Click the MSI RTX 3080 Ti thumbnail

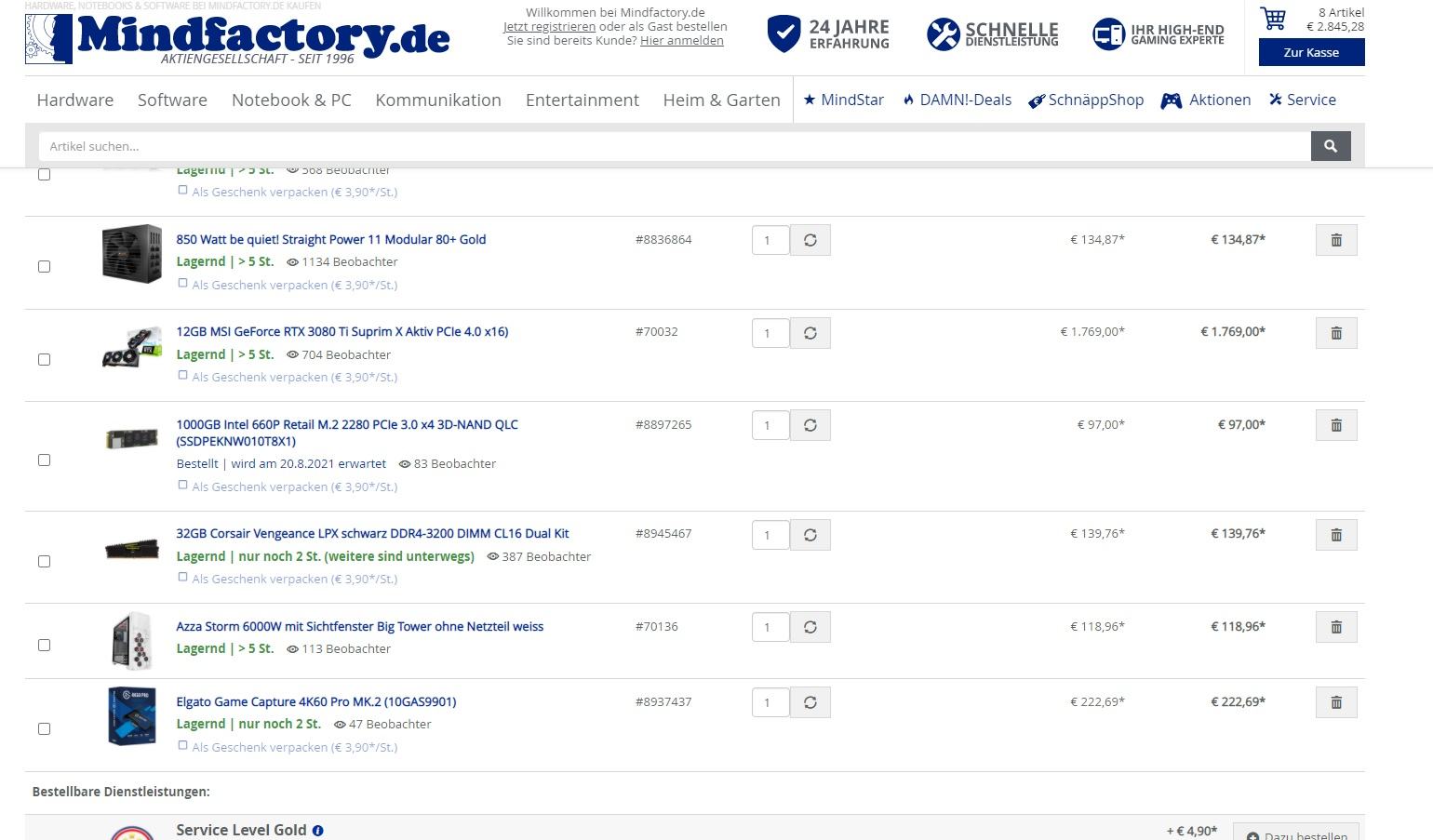click(x=131, y=347)
